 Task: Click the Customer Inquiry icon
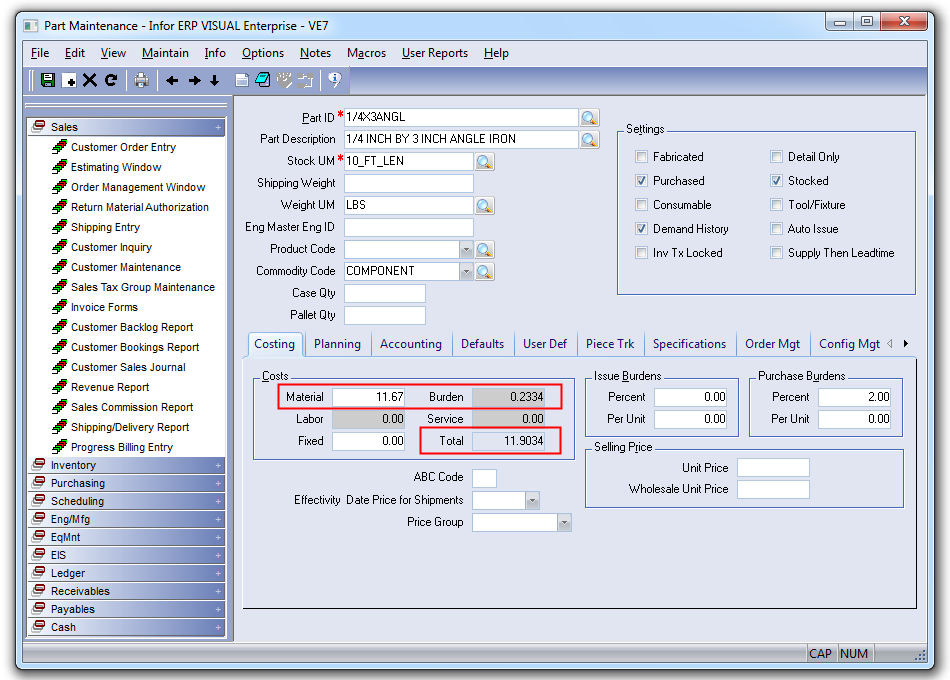(x=59, y=247)
